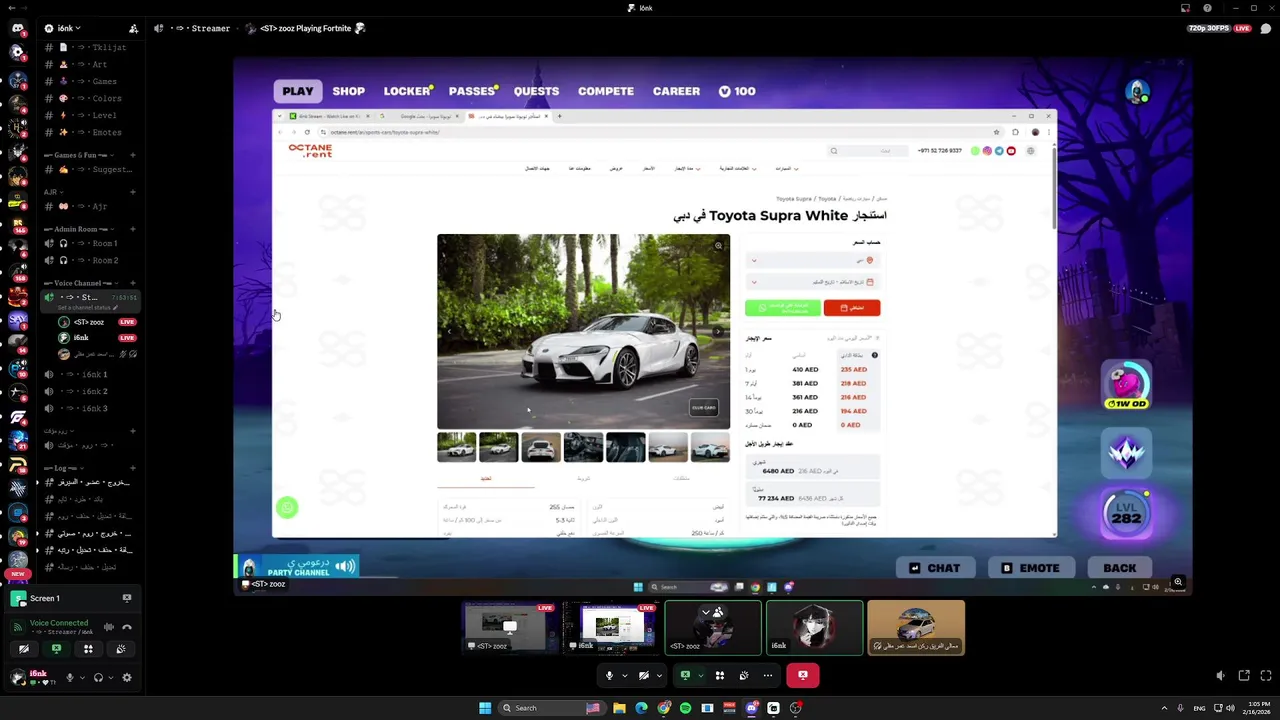Open File Explorer from the taskbar
Image resolution: width=1280 pixels, height=720 pixels.
pos(619,708)
